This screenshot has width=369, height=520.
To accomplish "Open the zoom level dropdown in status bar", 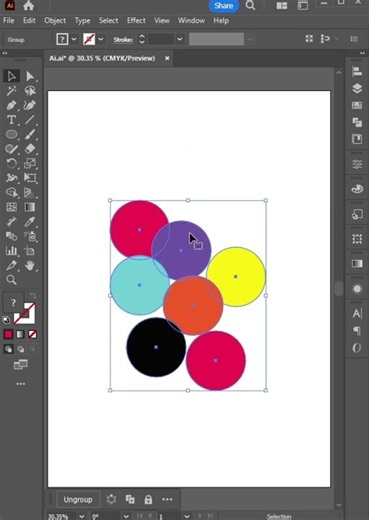I will (82, 516).
